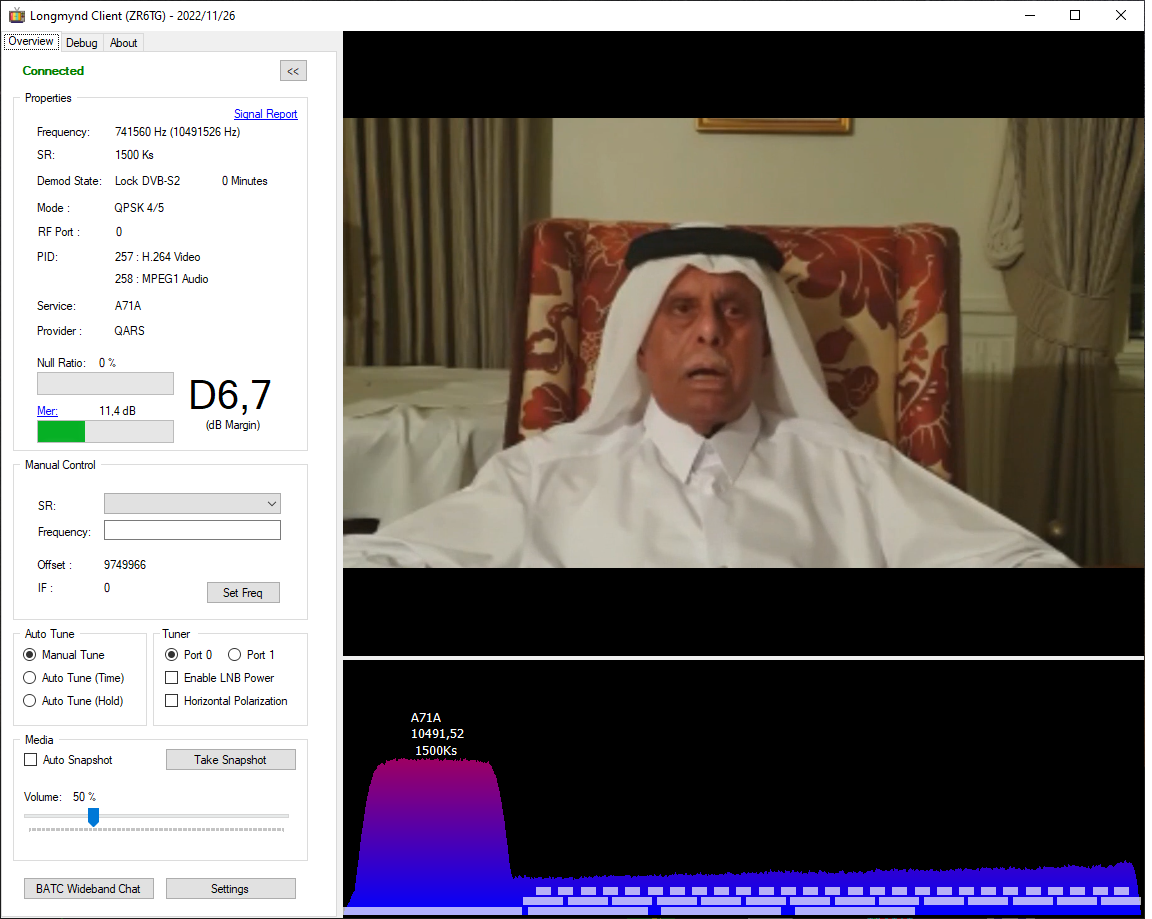The width and height of the screenshot is (1152, 919).
Task: Click the Take Snapshot button
Action: click(x=230, y=760)
